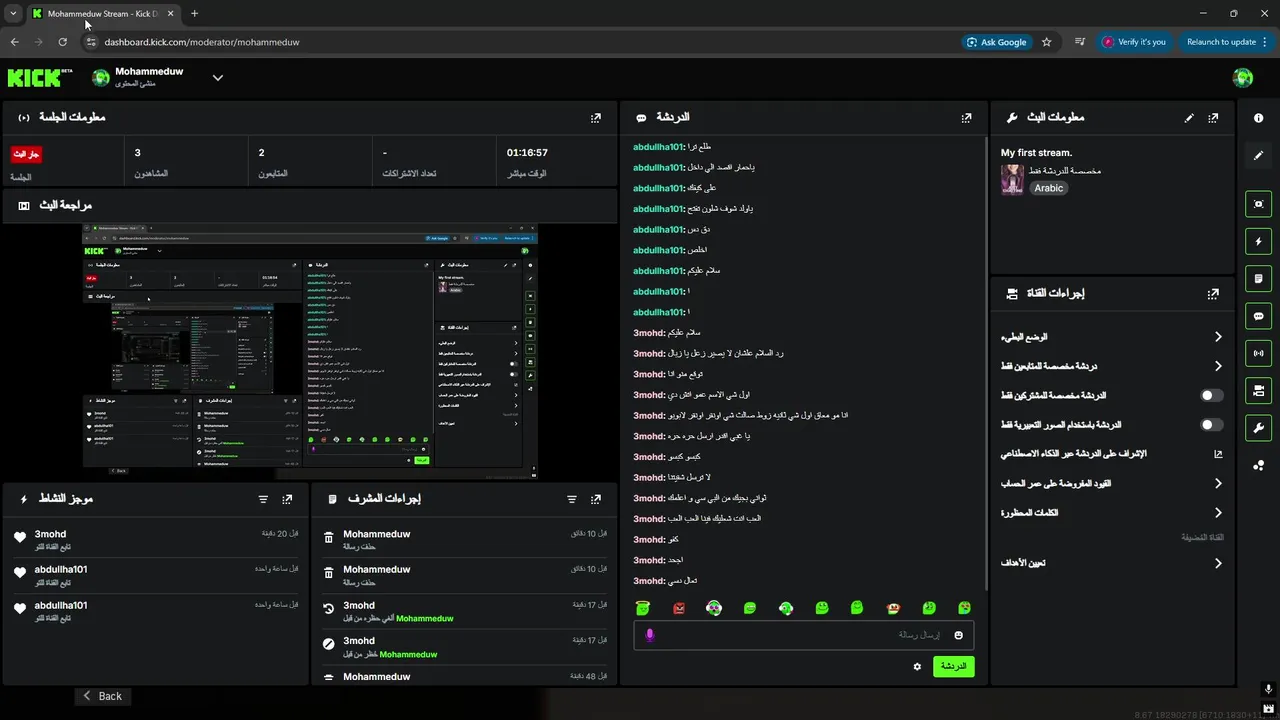Insert the headset-with-mic green emote
The height and width of the screenshot is (720, 1280).
pyautogui.click(x=786, y=608)
